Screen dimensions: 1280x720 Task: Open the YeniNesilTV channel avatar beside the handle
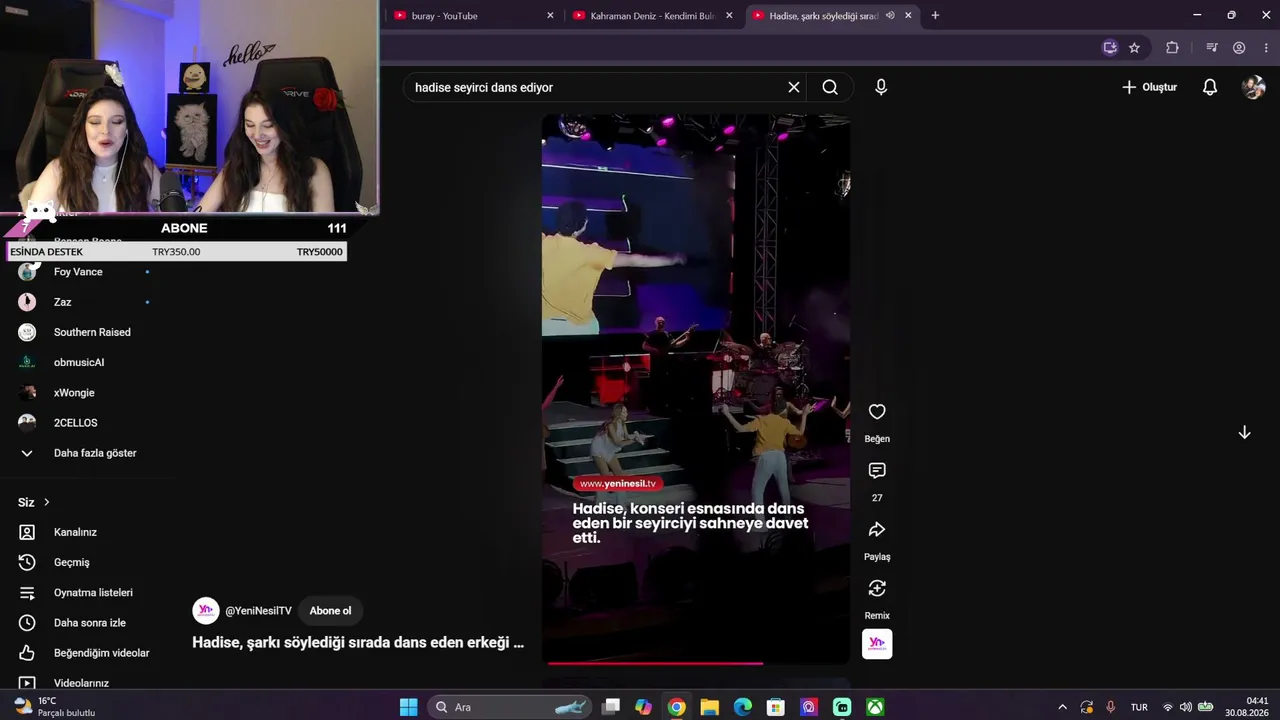(x=205, y=611)
